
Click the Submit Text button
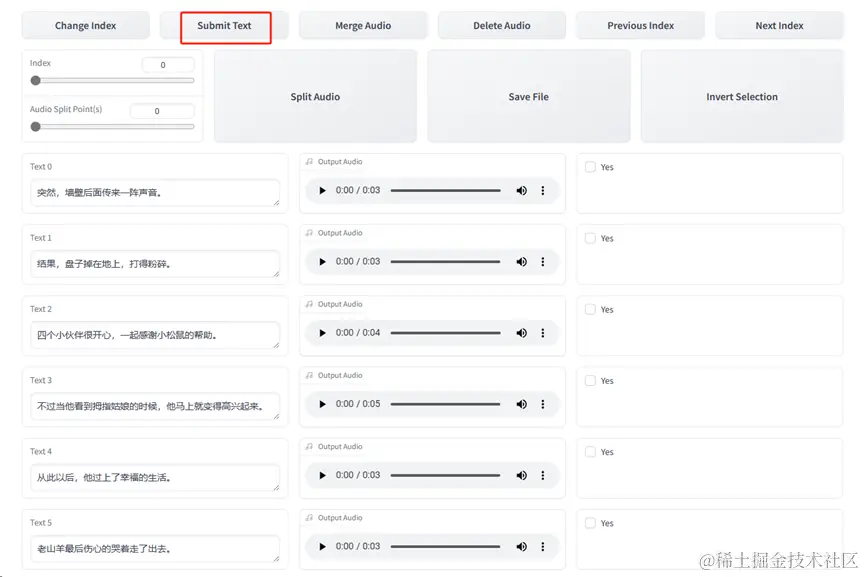(225, 26)
